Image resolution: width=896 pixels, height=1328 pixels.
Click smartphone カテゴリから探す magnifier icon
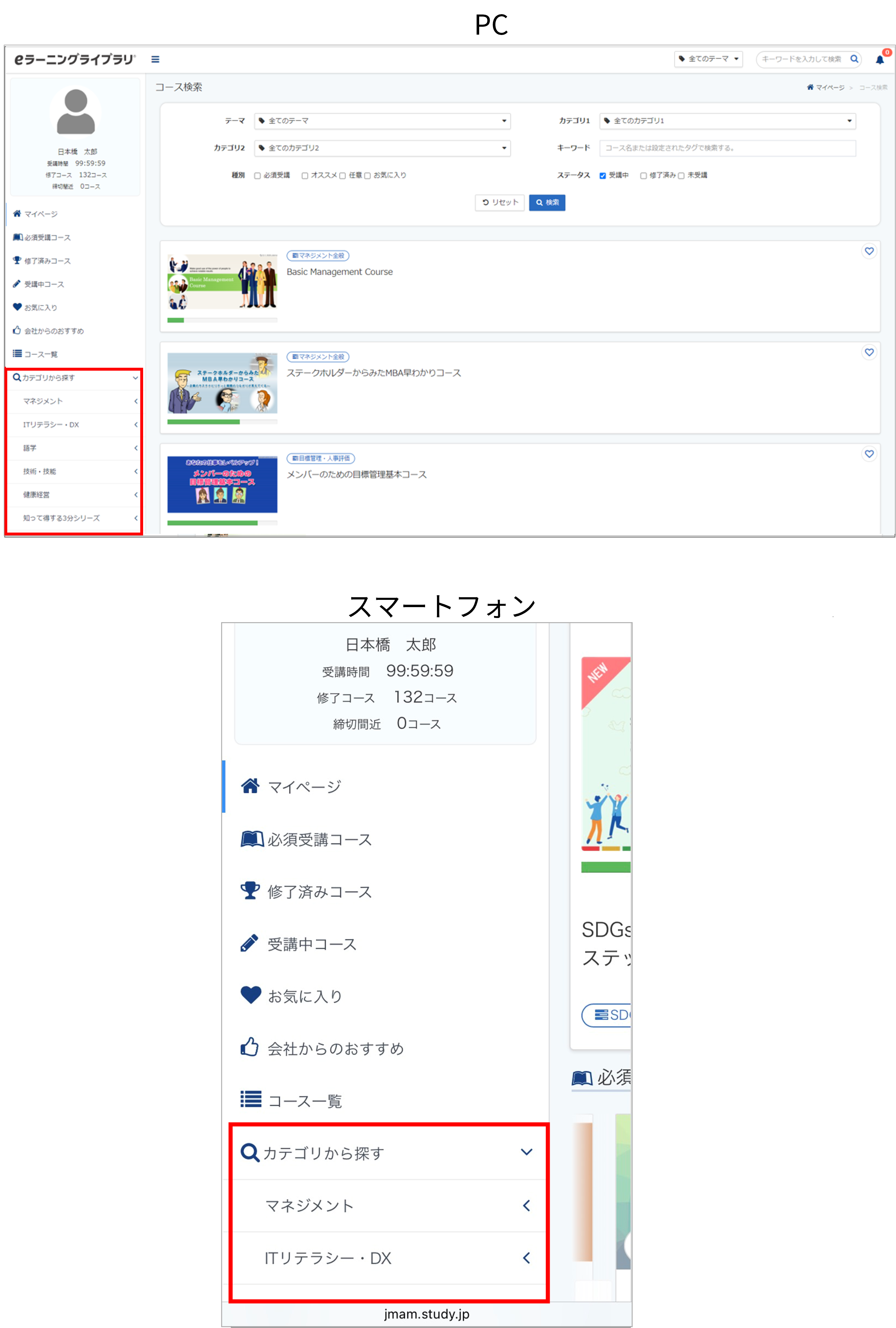coord(250,1153)
